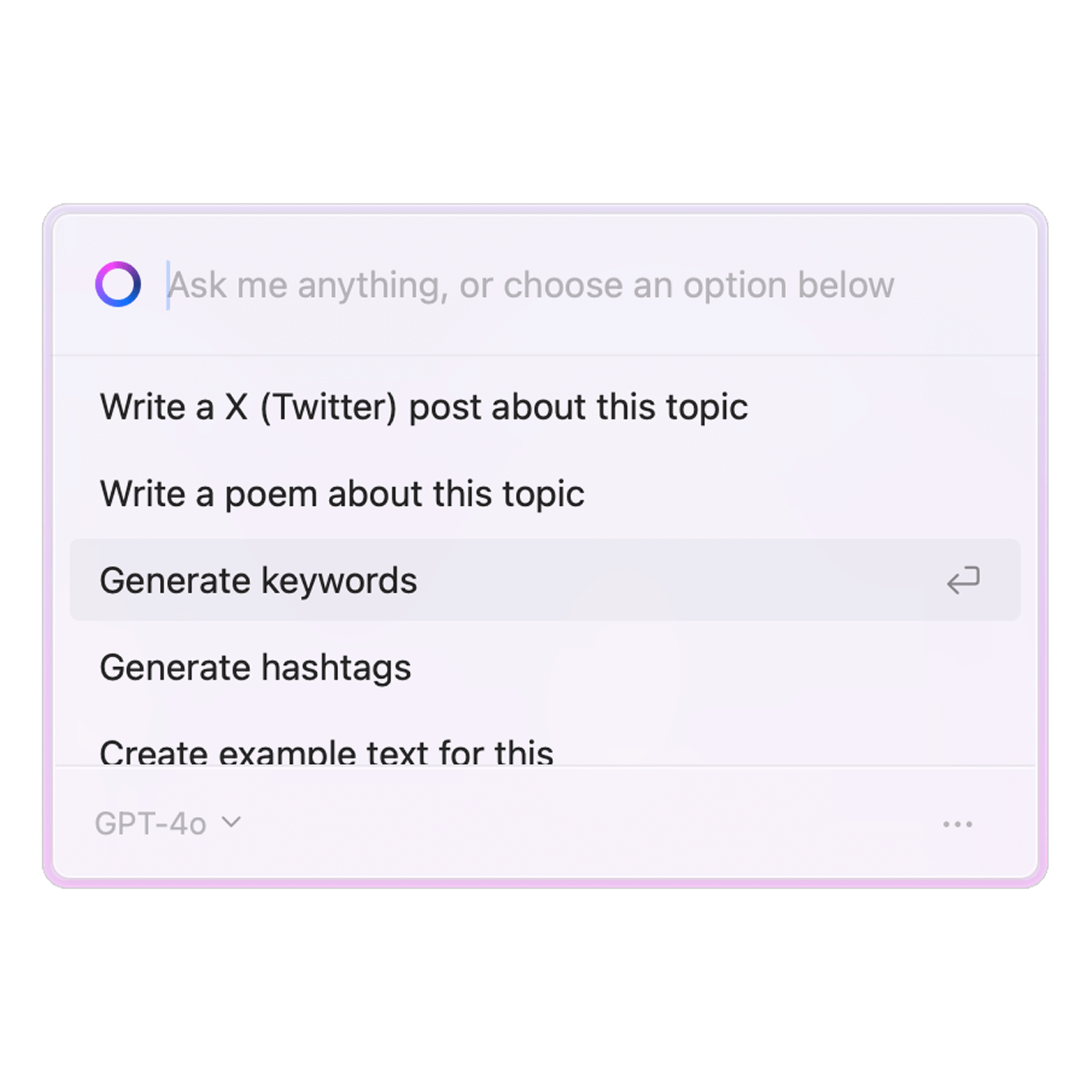Choose 'Write a poem about this topic'

pos(342,494)
